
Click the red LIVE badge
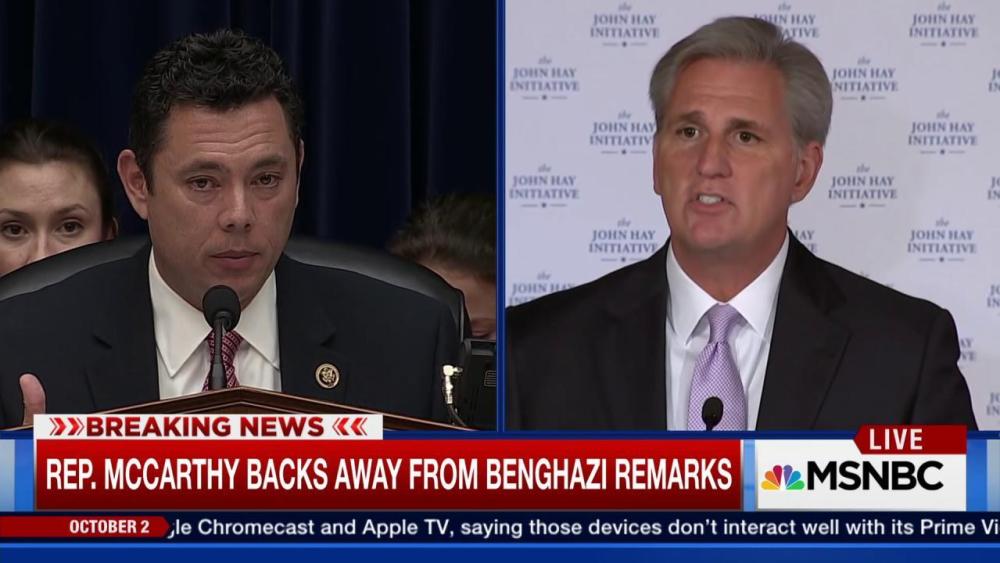coord(910,440)
